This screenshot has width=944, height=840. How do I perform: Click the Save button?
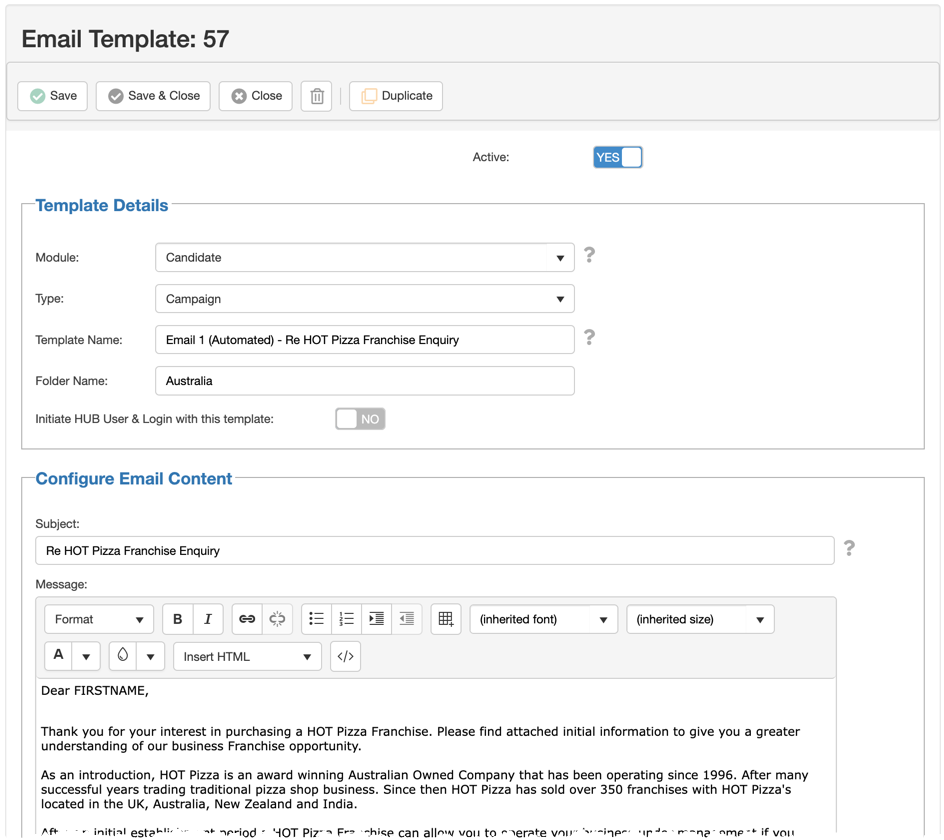pyautogui.click(x=52, y=96)
